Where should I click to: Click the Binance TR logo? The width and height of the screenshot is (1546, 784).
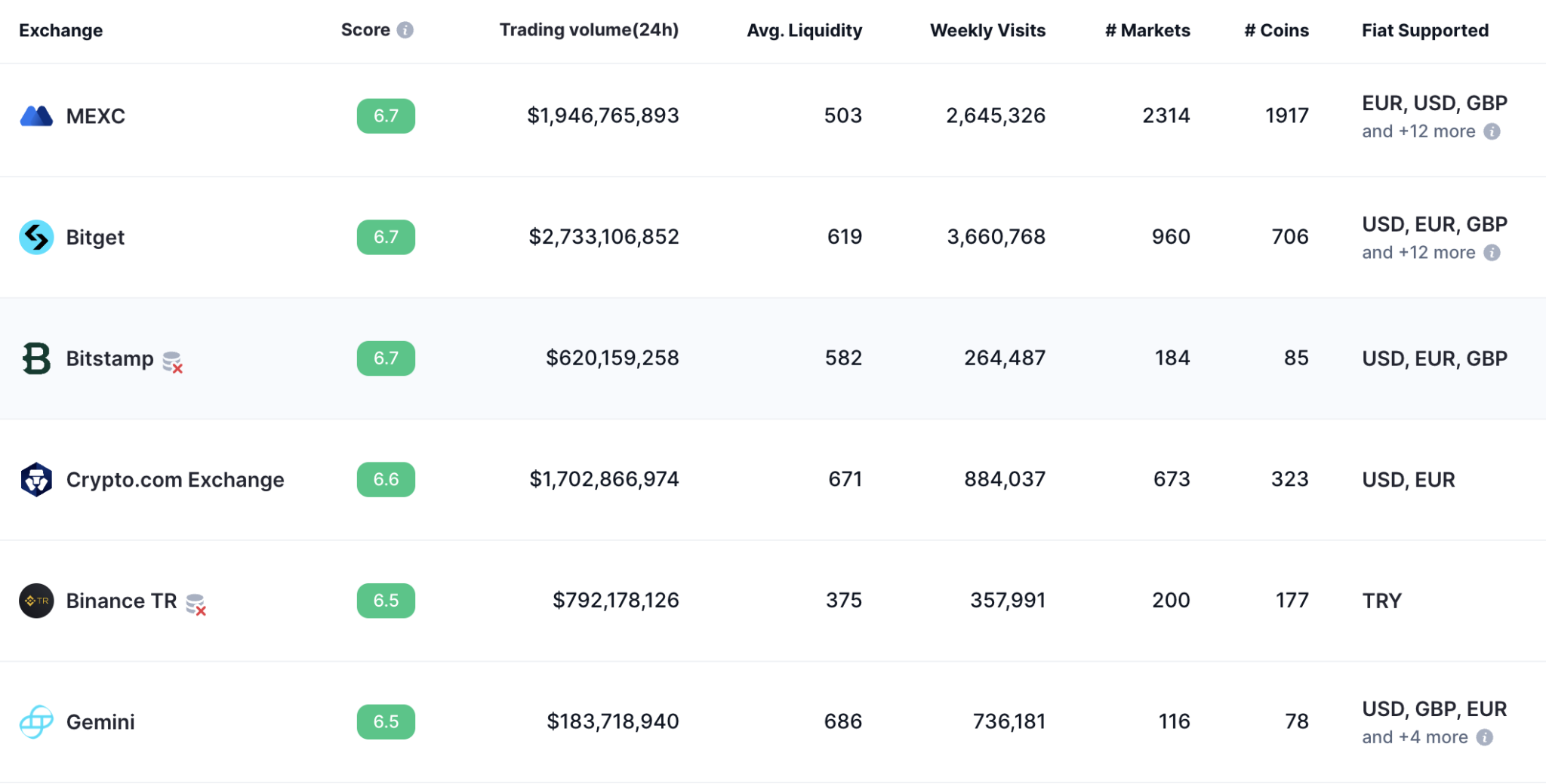coord(36,601)
